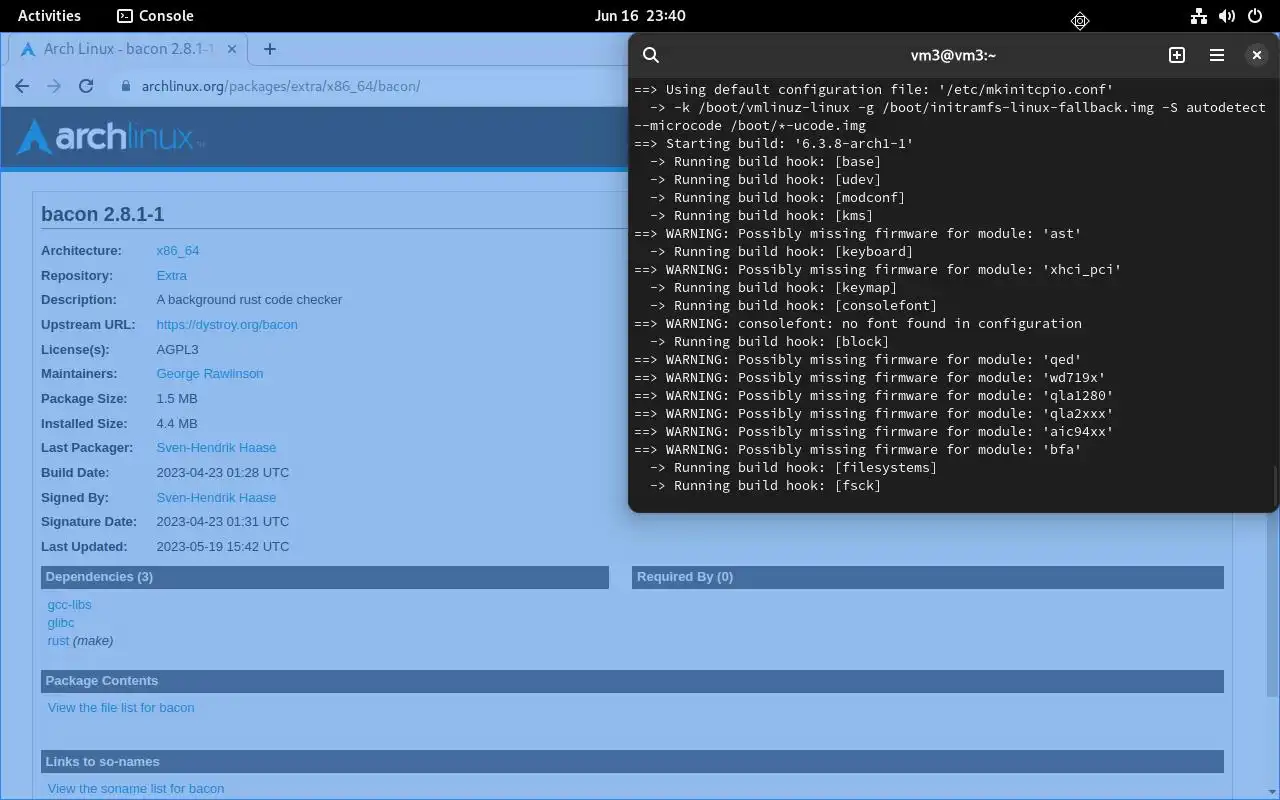
Task: Click terminal line Starting build: '6.3.8-arch1-1'
Action: pos(773,143)
